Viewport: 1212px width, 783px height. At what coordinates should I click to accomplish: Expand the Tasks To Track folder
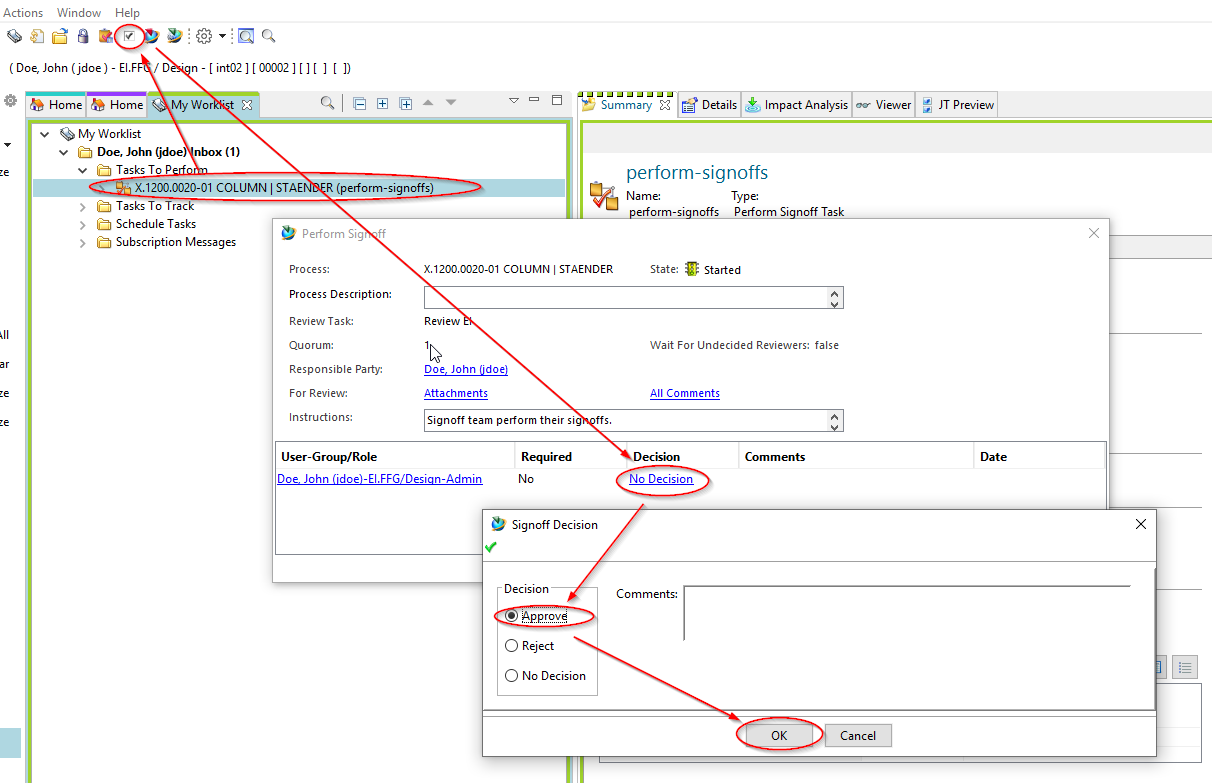83,206
